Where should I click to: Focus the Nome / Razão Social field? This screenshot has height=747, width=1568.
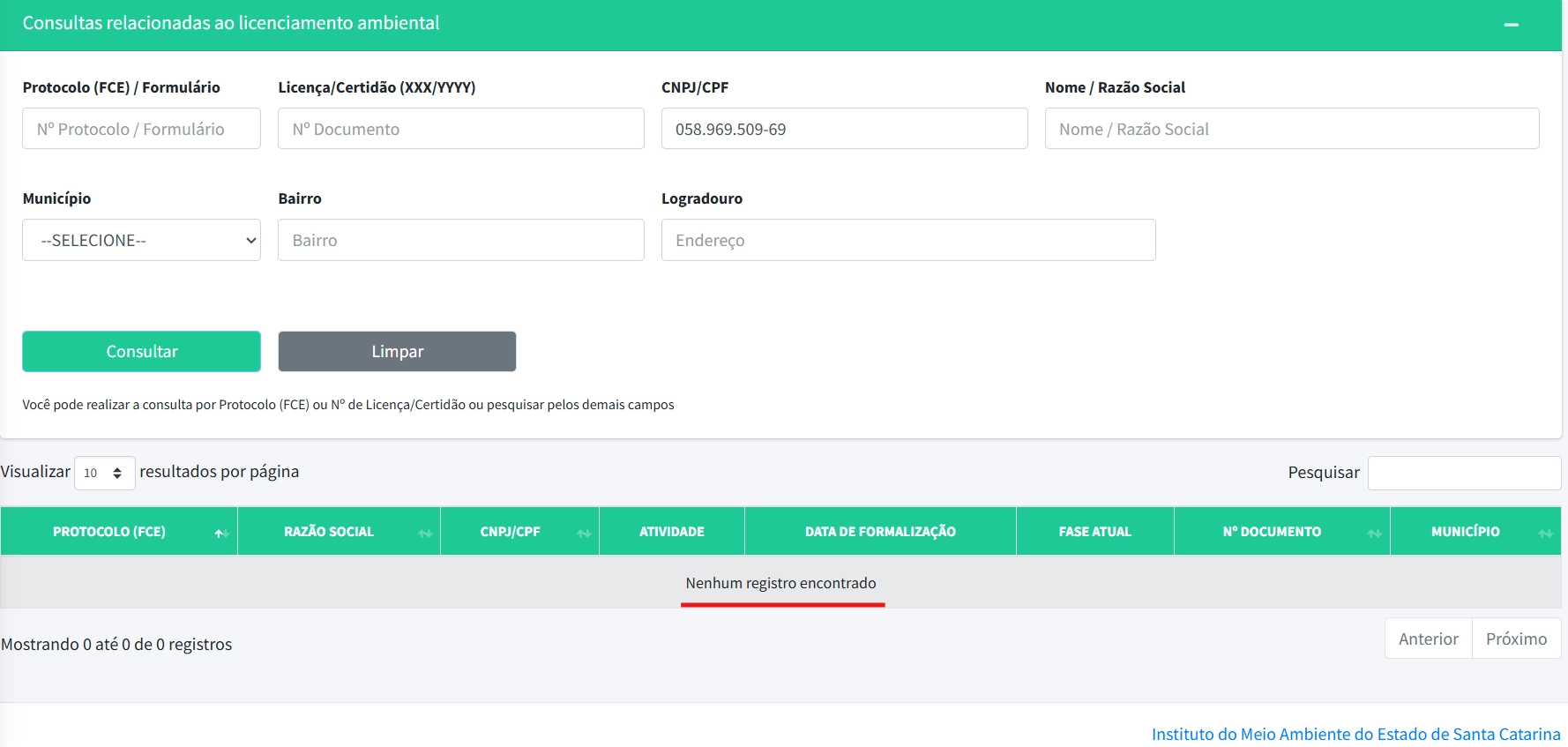(x=1291, y=129)
